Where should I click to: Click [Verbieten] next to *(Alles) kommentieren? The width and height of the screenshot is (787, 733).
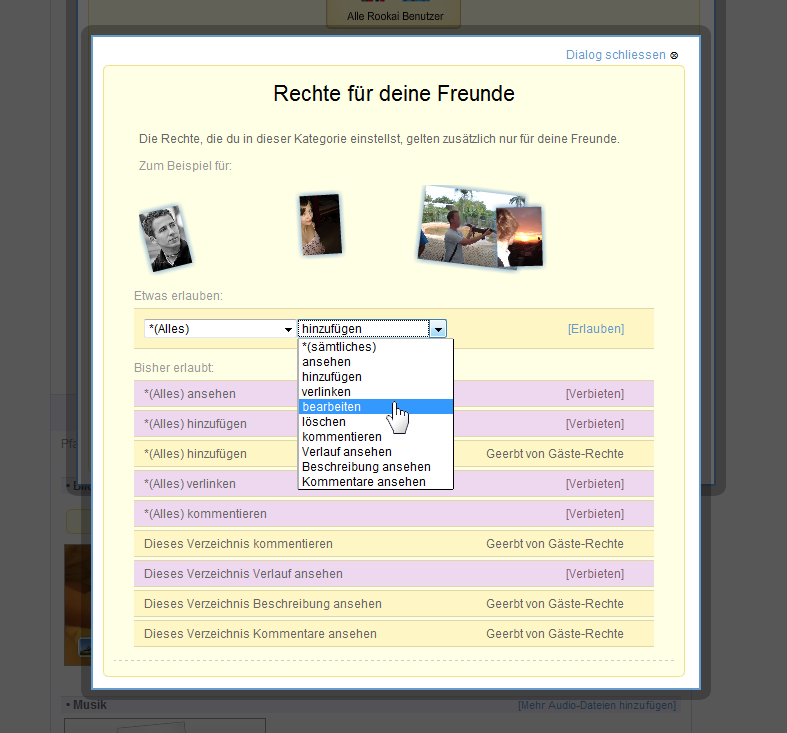[x=594, y=514]
